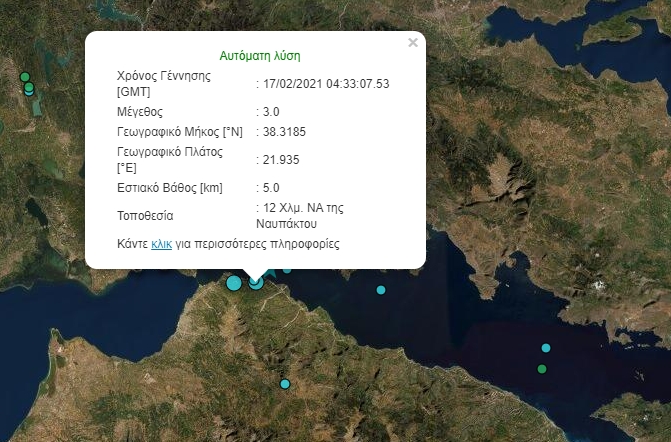Select the second green marker in the northwest cluster
The height and width of the screenshot is (442, 671).
(x=29, y=87)
